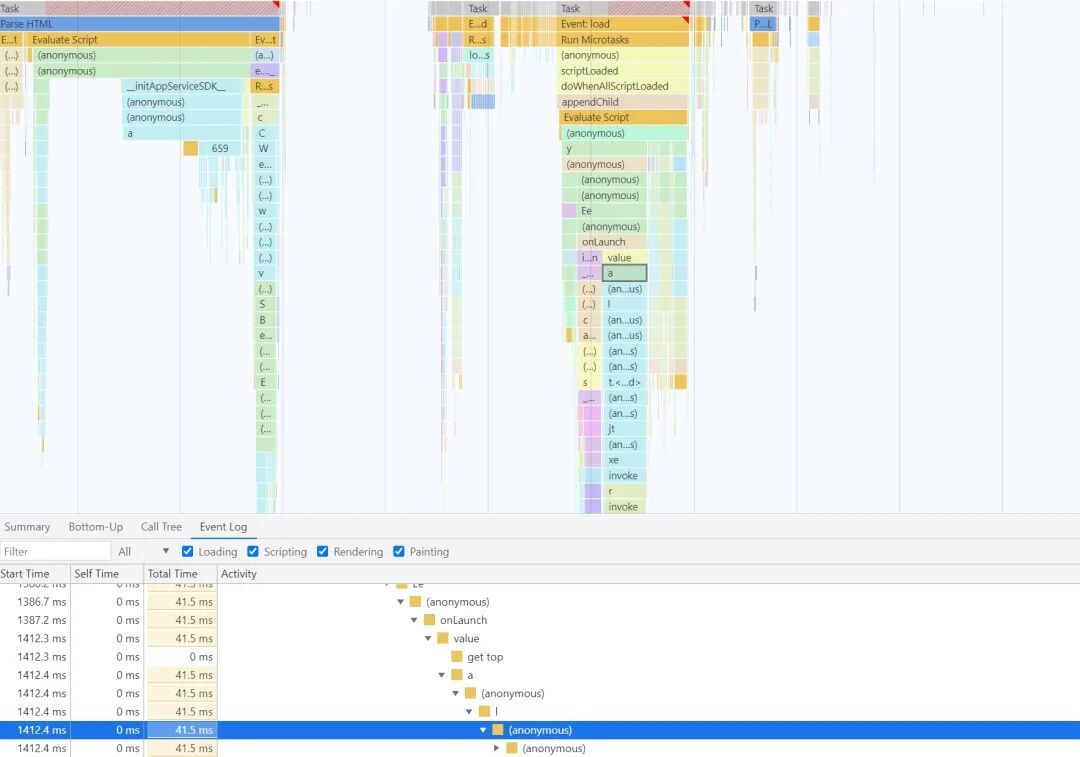
Task: Select the jt function block
Action: (625, 429)
